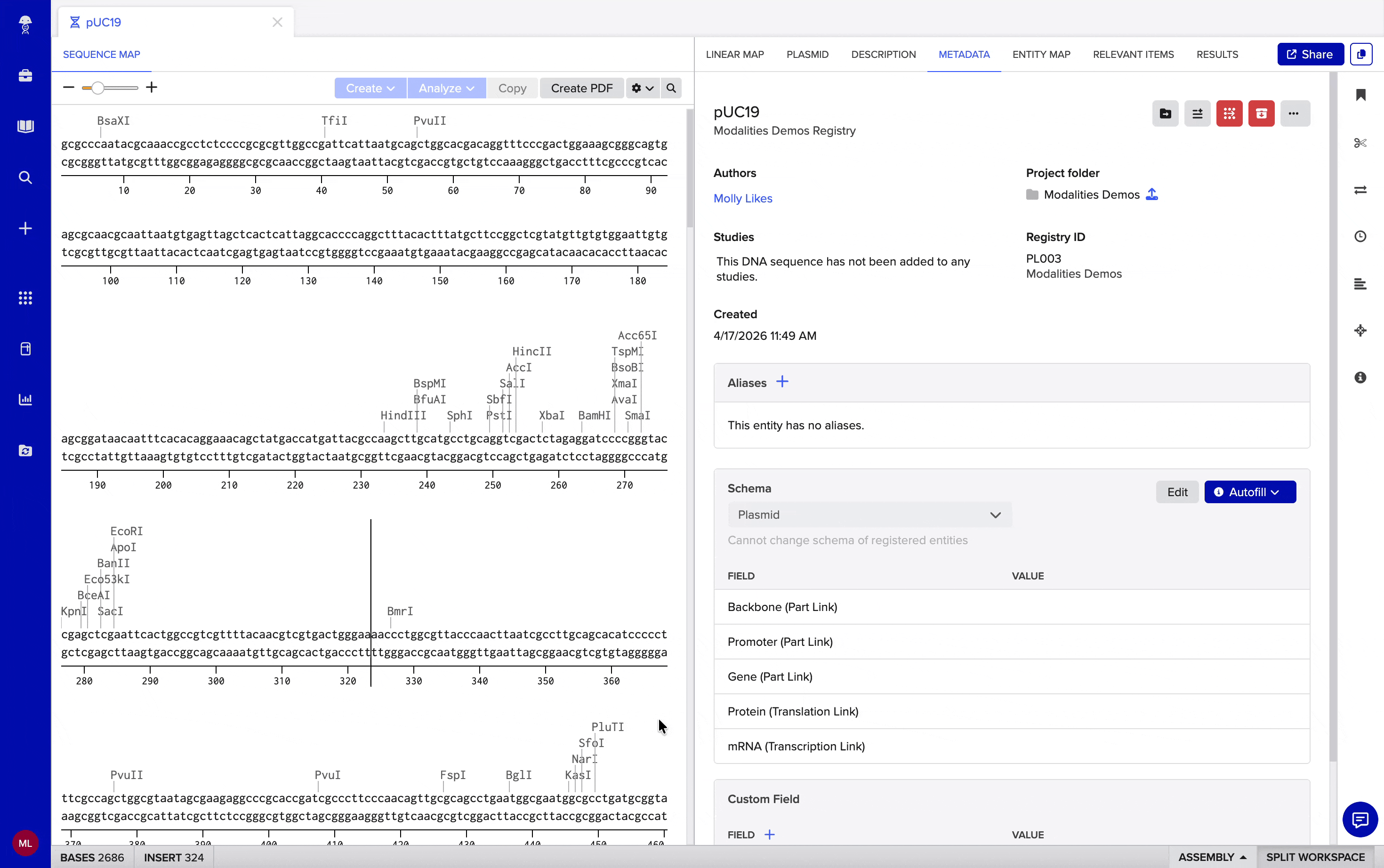
Task: Open the Molly Likes author link
Action: 743,199
